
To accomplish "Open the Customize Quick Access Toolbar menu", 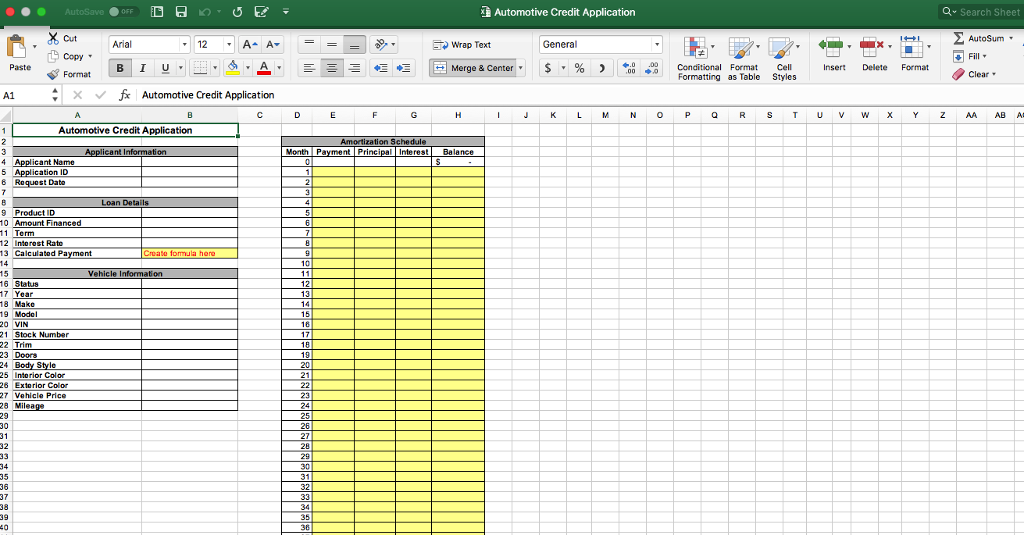I will tap(285, 12).
